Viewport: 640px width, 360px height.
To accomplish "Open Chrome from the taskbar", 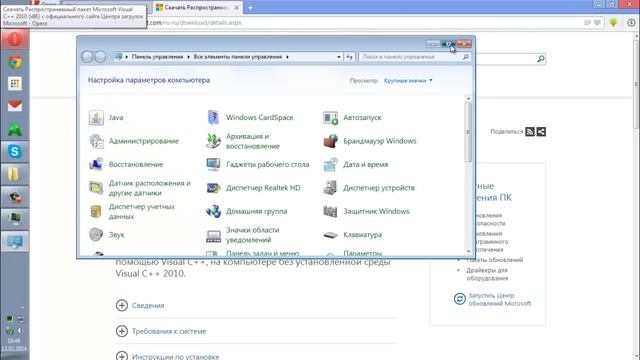I will pyautogui.click(x=15, y=62).
